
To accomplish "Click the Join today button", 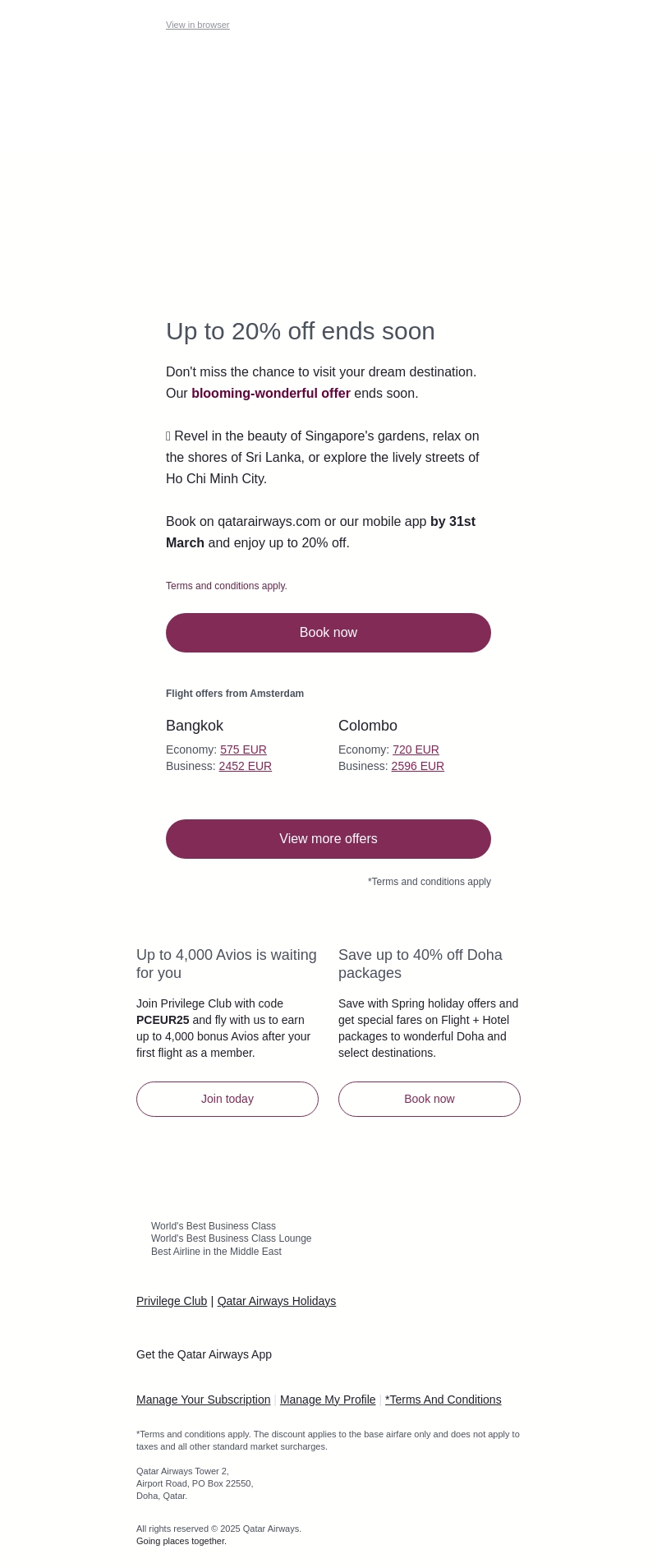I will pyautogui.click(x=227, y=1099).
